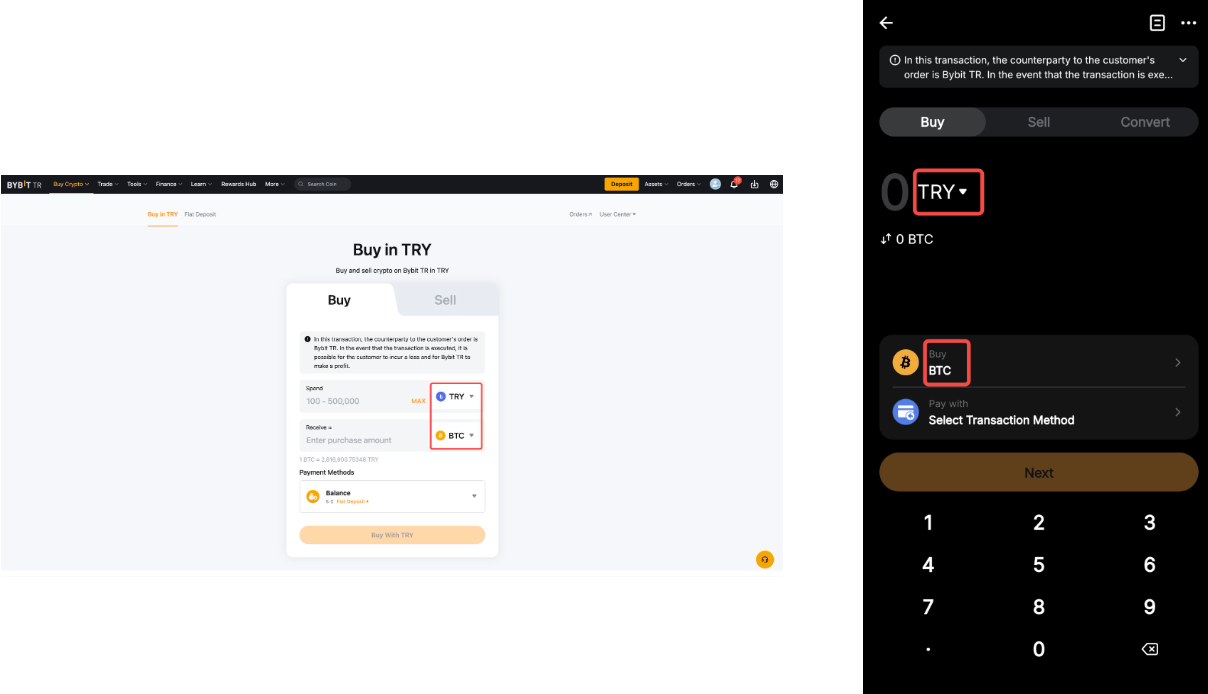Select the Convert tab on mobile
Screen dimensions: 1208x694
[x=1145, y=122]
